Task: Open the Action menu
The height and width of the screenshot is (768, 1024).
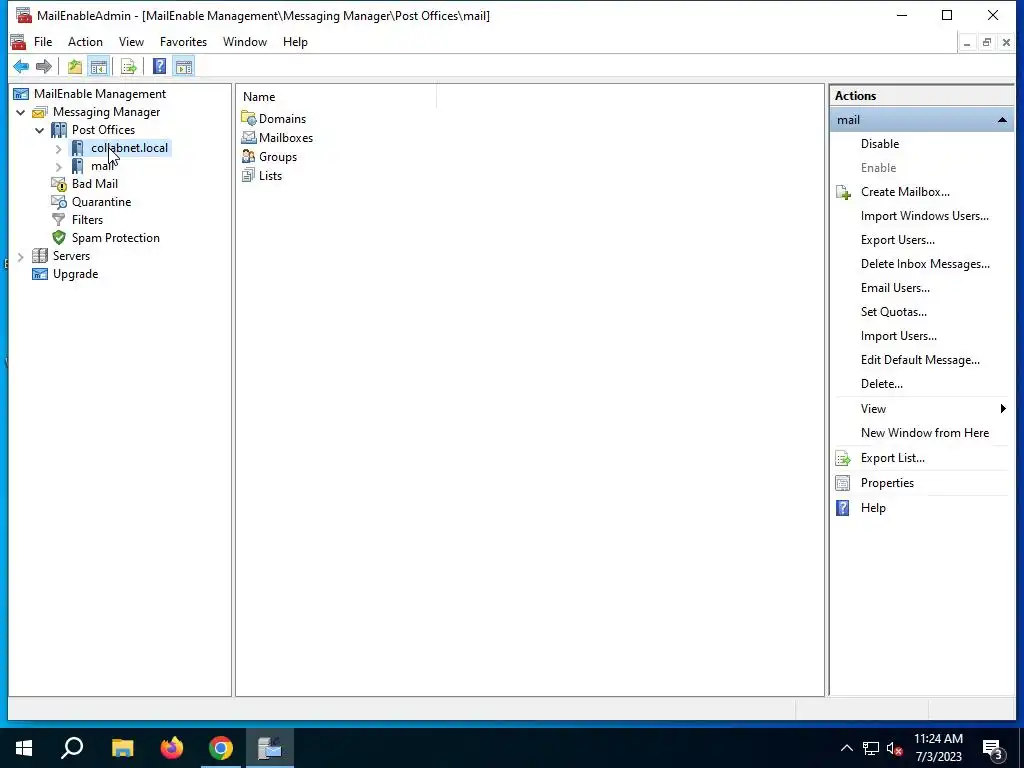Action: (86, 42)
